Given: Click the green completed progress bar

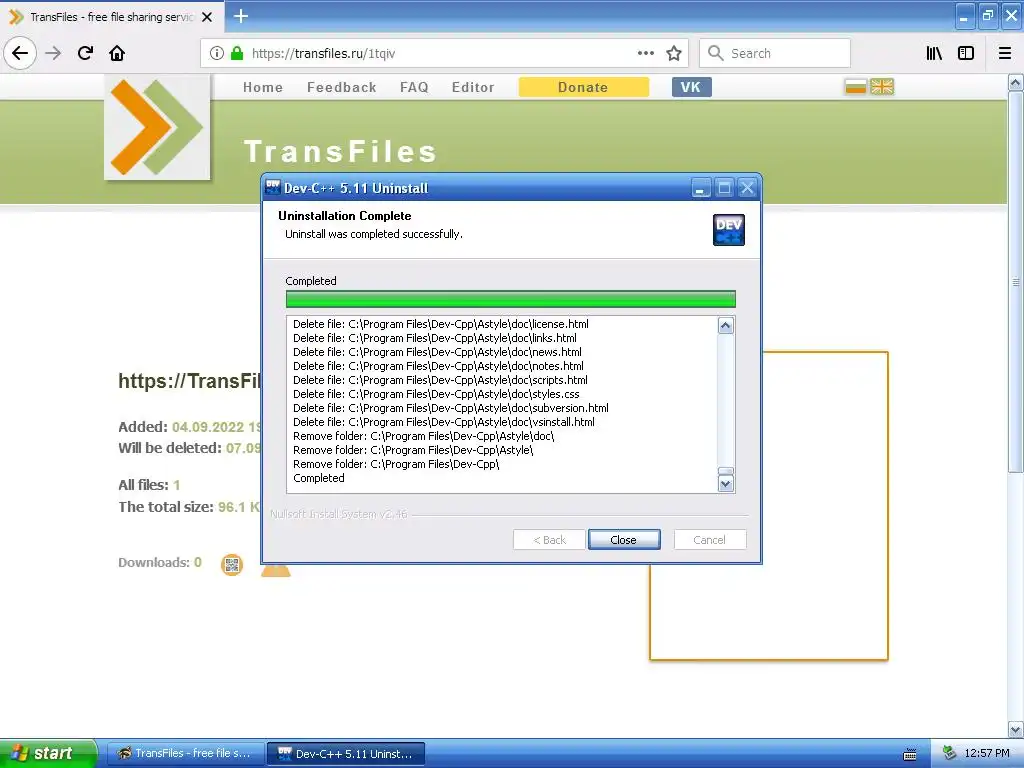Looking at the screenshot, I should click(x=511, y=299).
